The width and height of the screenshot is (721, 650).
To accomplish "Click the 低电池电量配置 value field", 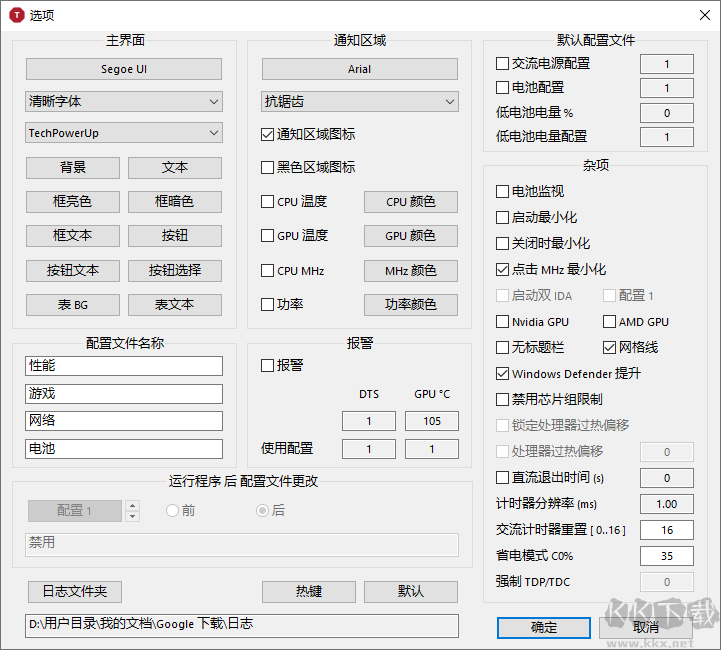I will coord(667,137).
